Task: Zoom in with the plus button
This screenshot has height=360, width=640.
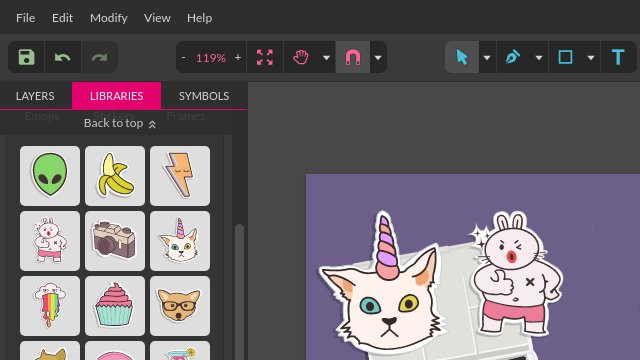Action: (x=238, y=58)
